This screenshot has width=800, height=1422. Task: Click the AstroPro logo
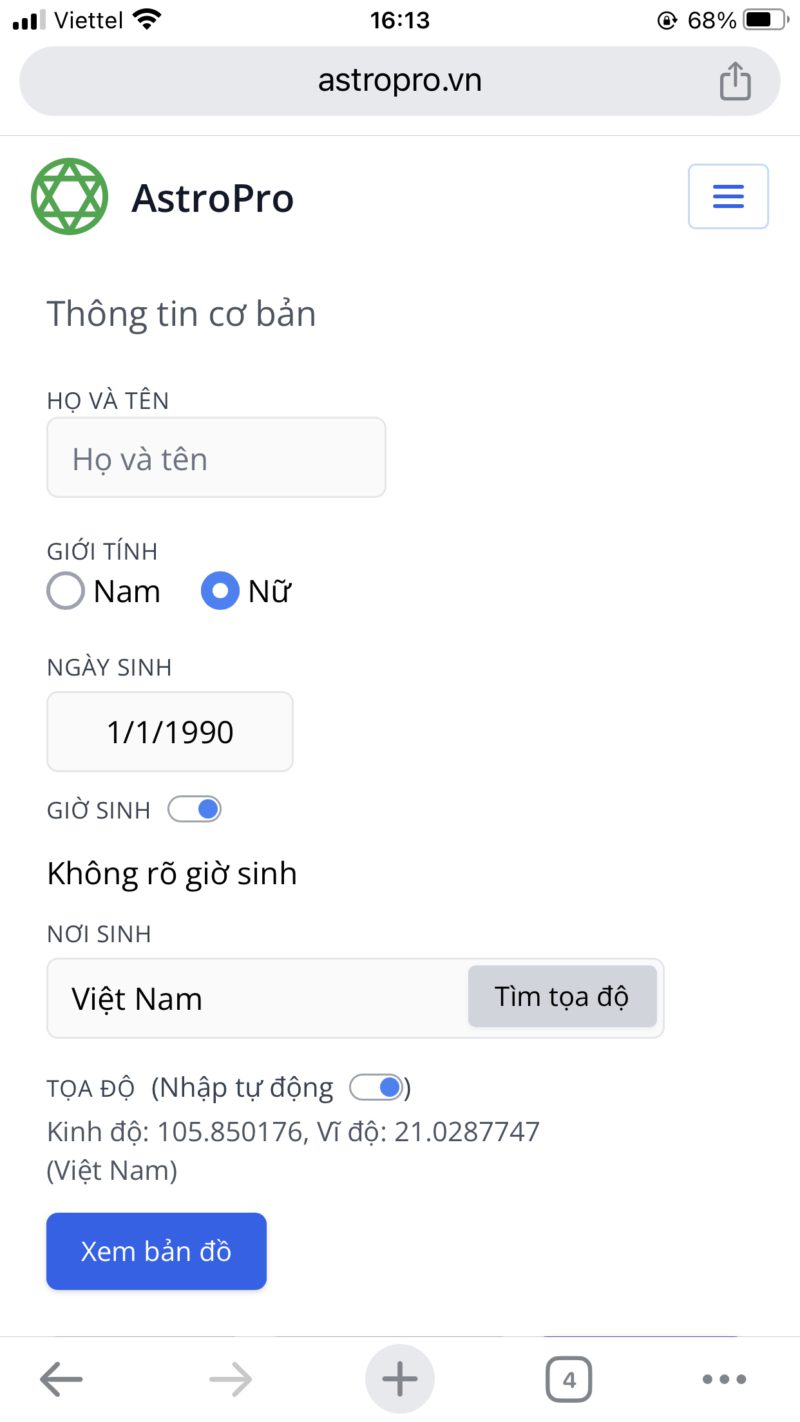(x=68, y=196)
